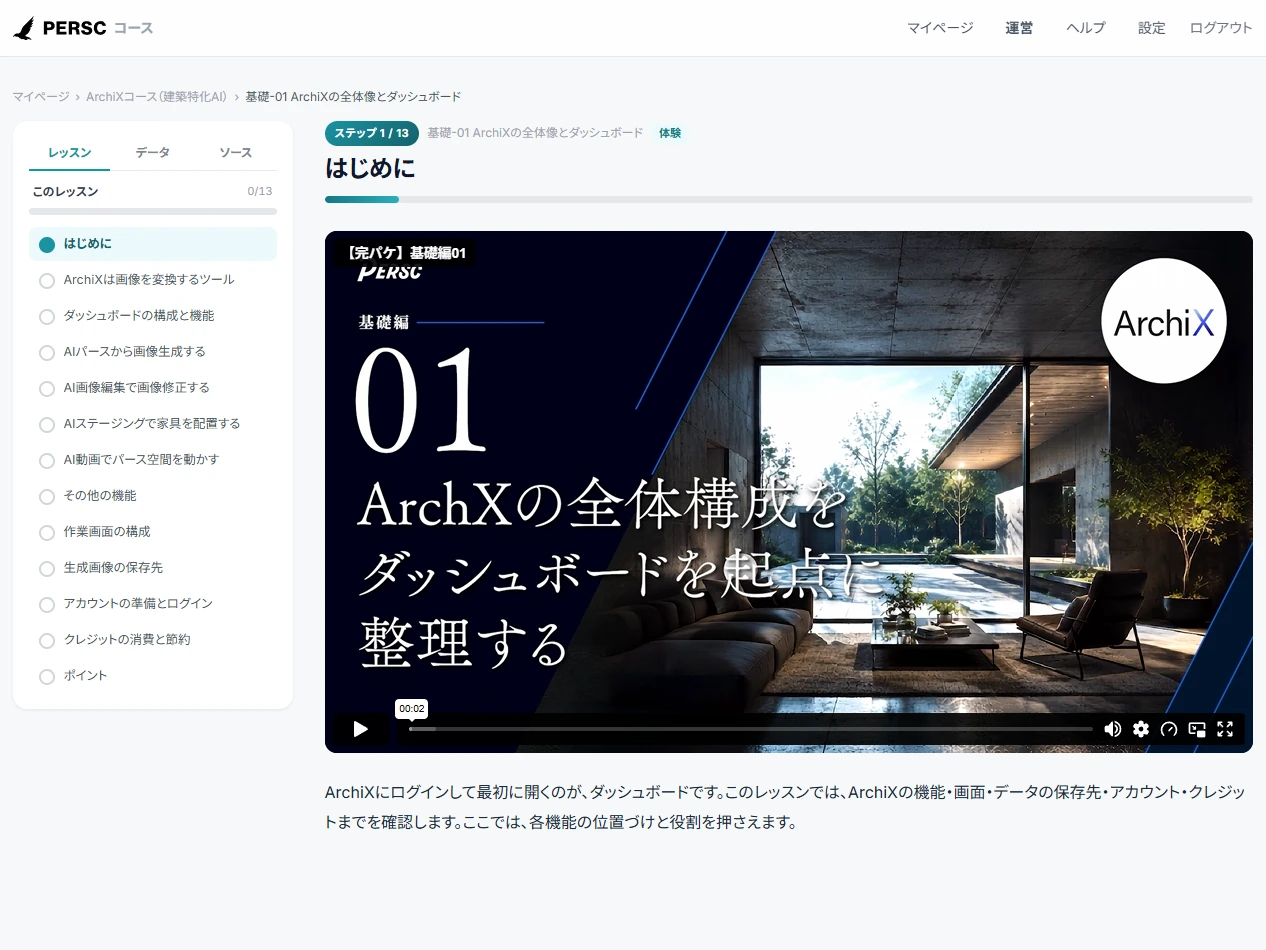Click the ステップ 1 / 13 badge

click(372, 133)
